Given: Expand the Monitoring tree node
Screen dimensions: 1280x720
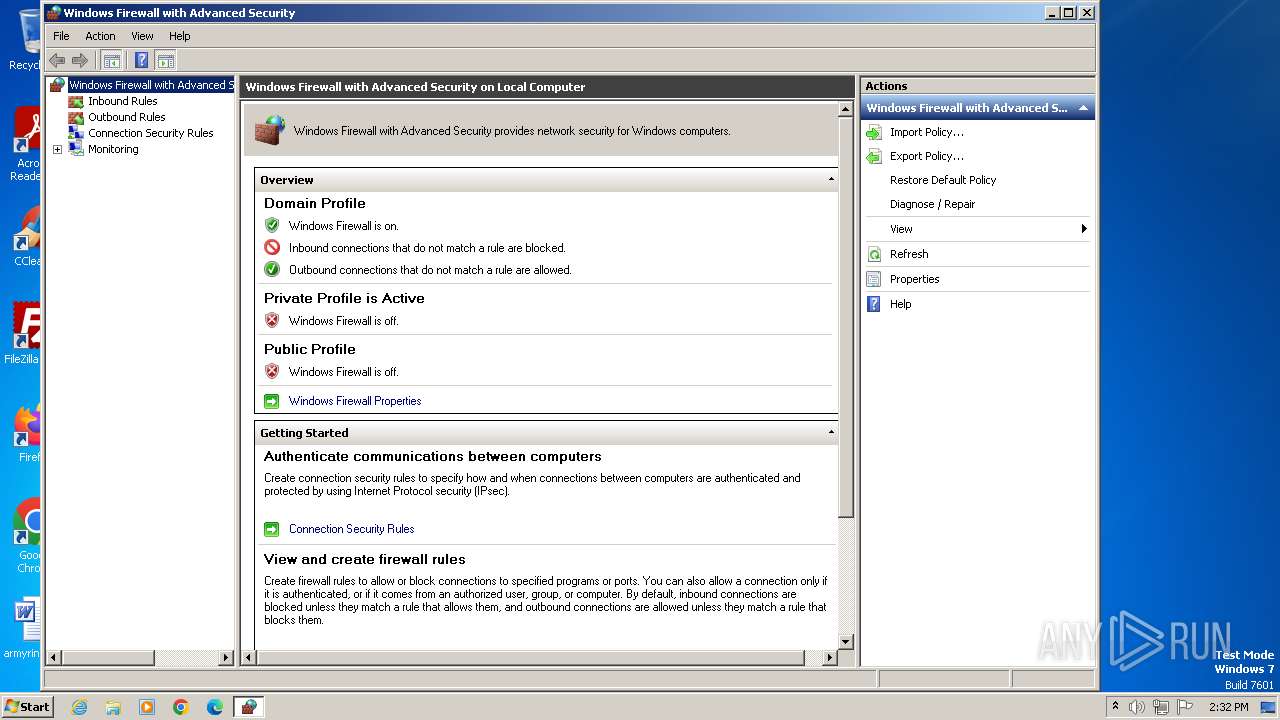Looking at the screenshot, I should (x=57, y=149).
